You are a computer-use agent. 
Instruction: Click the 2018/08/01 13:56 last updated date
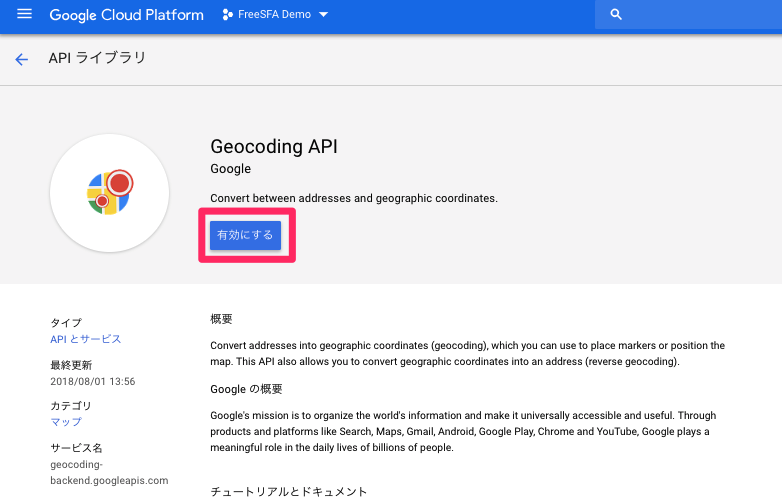(92, 381)
